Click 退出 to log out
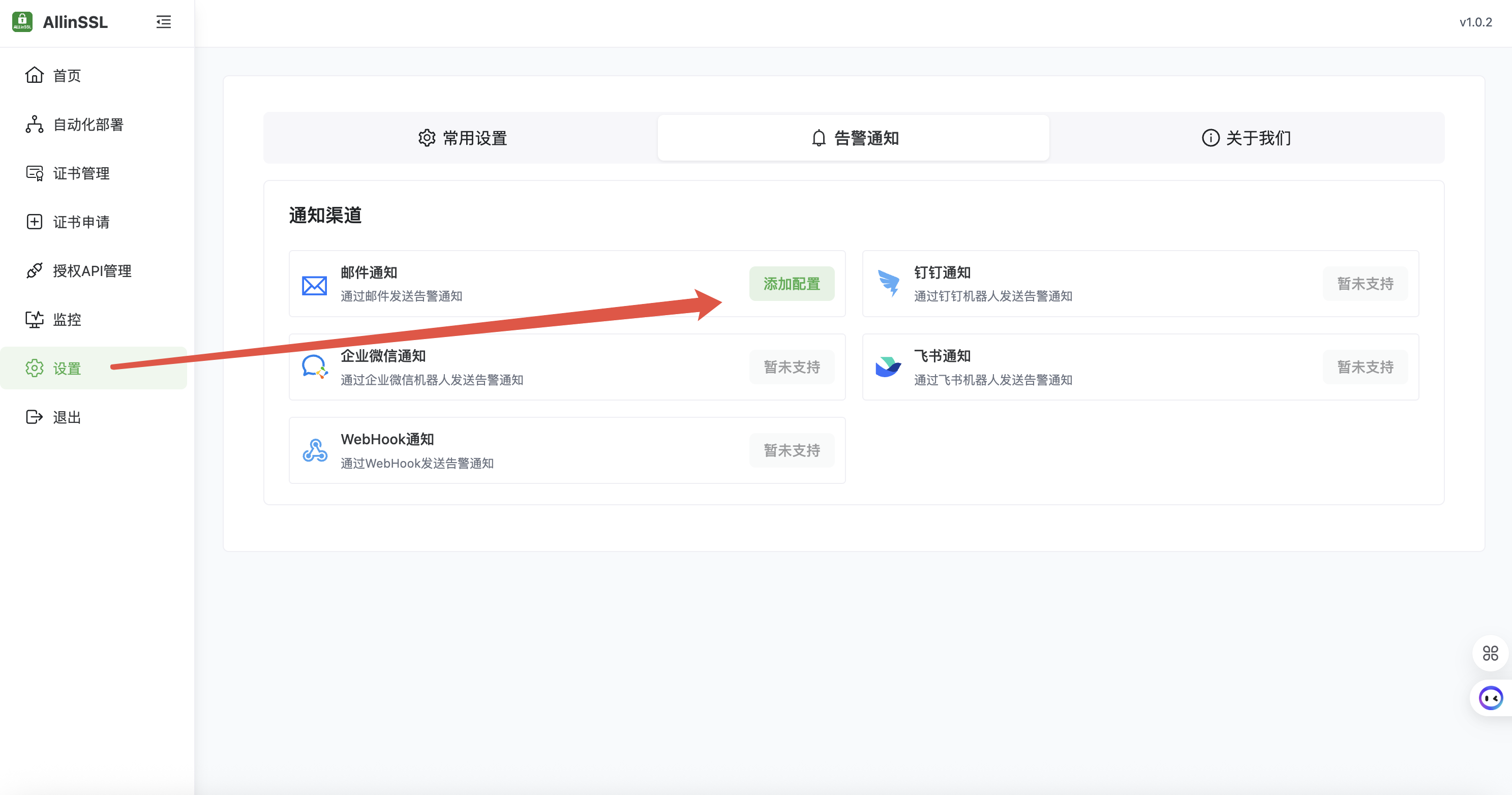 click(x=66, y=417)
